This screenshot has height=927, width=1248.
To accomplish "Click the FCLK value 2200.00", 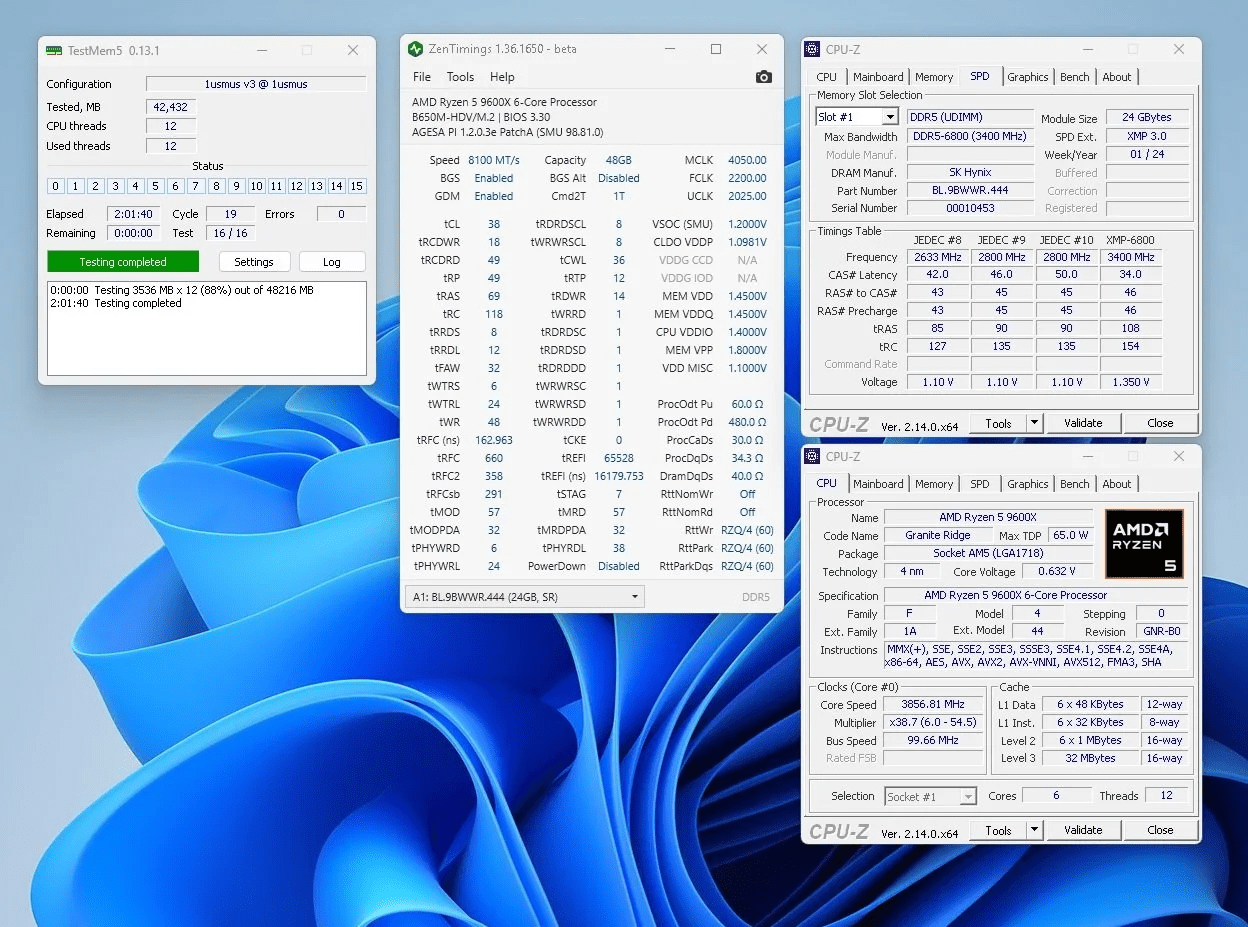I will coord(746,178).
